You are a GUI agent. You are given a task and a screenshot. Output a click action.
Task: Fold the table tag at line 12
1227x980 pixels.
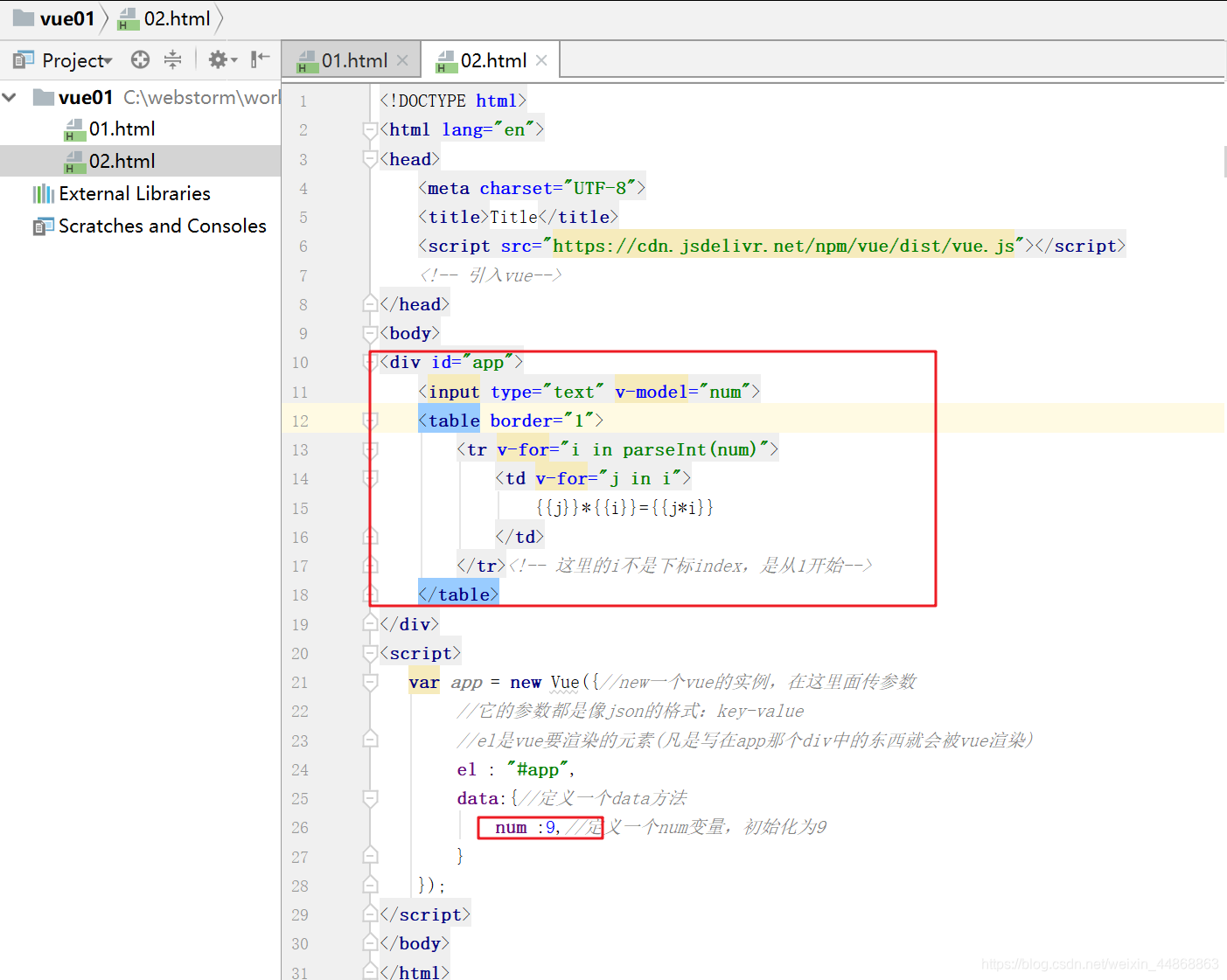[x=370, y=420]
